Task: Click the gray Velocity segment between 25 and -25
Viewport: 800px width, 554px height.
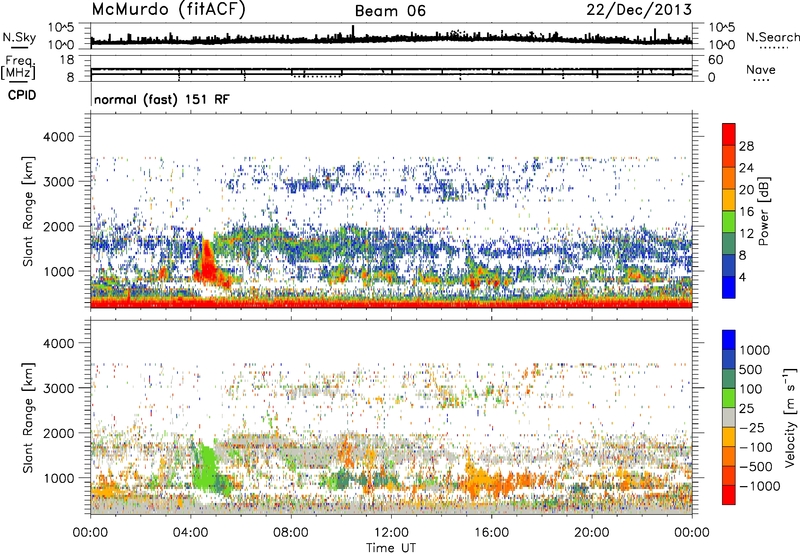Action: pyautogui.click(x=729, y=417)
